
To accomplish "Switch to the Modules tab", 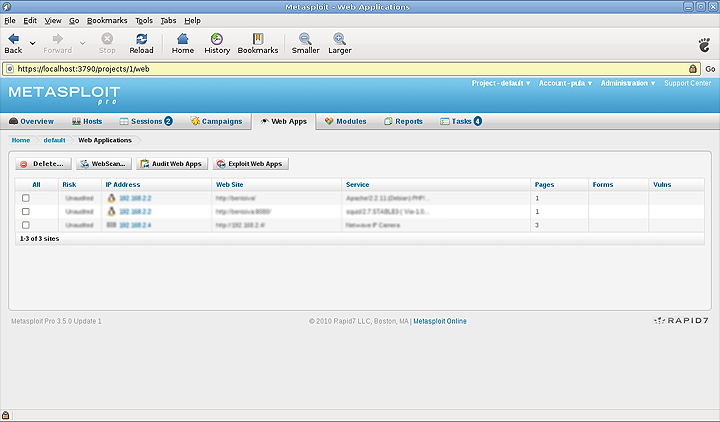I will click(345, 121).
